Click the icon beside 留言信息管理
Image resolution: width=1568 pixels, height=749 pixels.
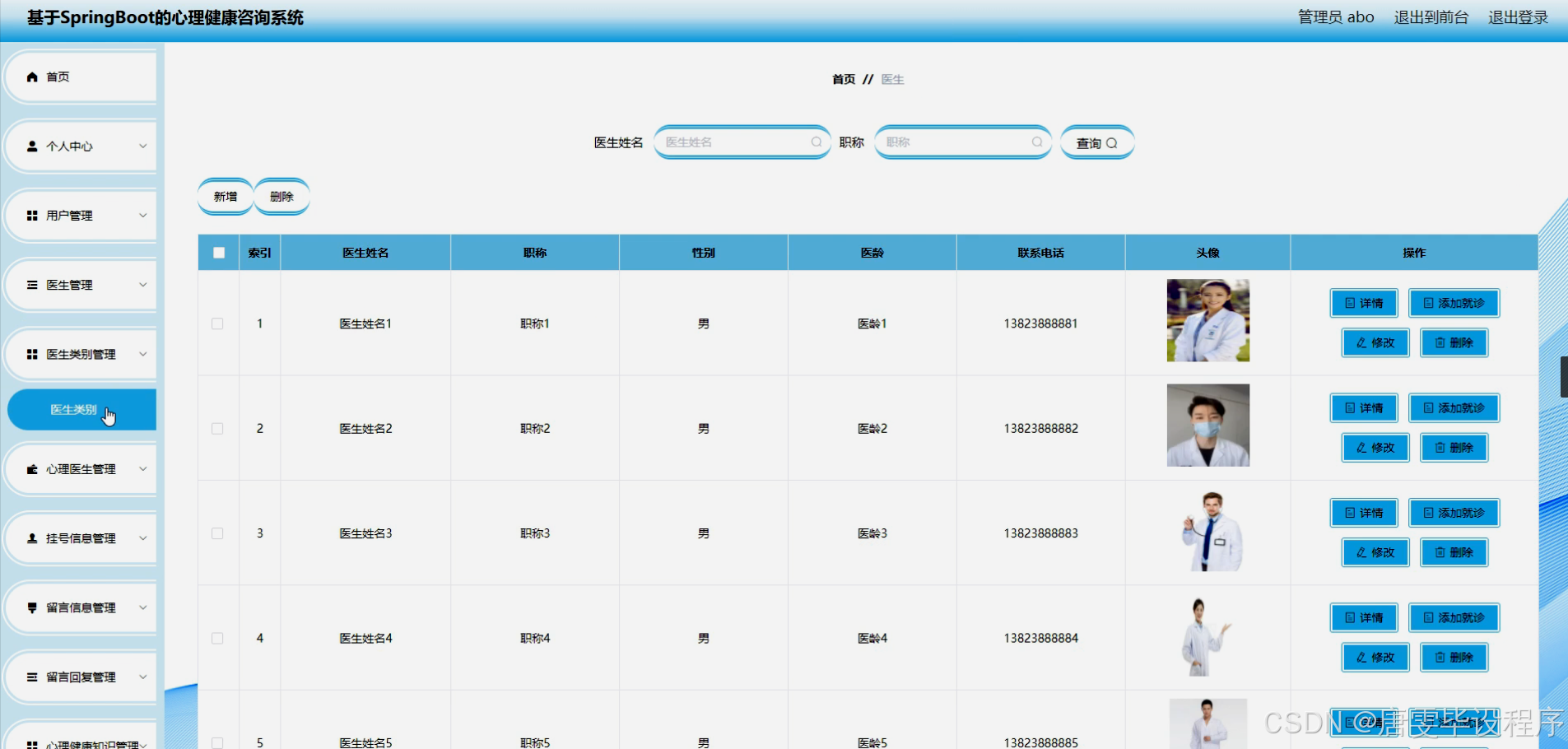point(32,607)
